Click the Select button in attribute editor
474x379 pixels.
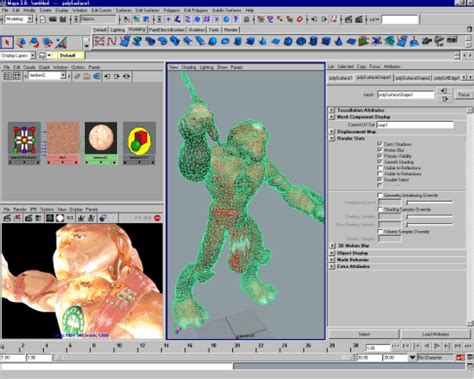click(364, 334)
